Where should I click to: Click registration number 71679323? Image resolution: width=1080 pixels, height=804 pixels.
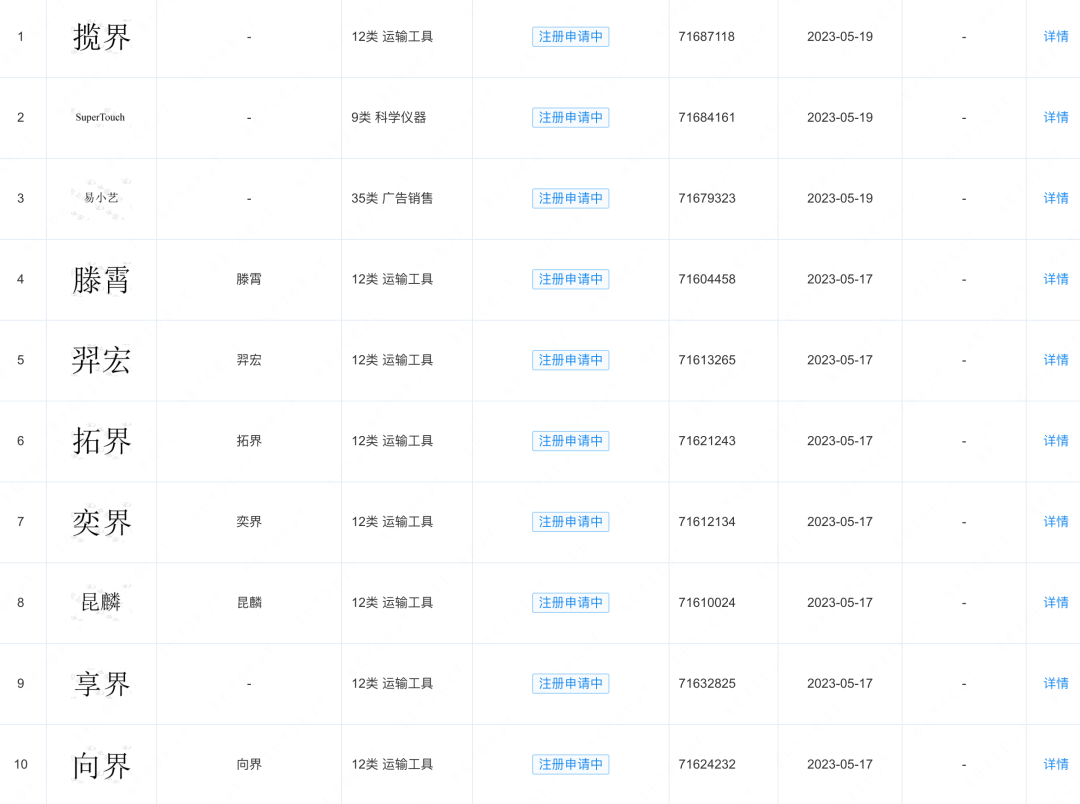707,198
